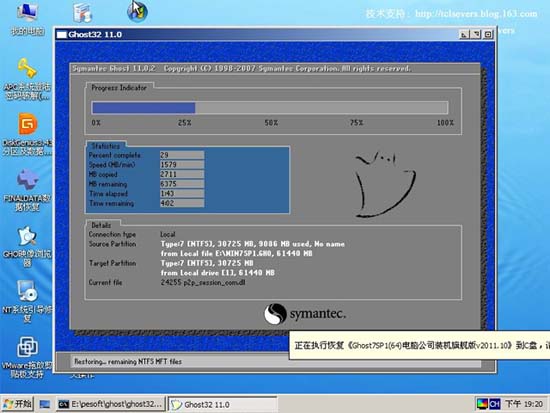Click the MB copied value 2711
The height and width of the screenshot is (413, 550).
pyautogui.click(x=182, y=174)
